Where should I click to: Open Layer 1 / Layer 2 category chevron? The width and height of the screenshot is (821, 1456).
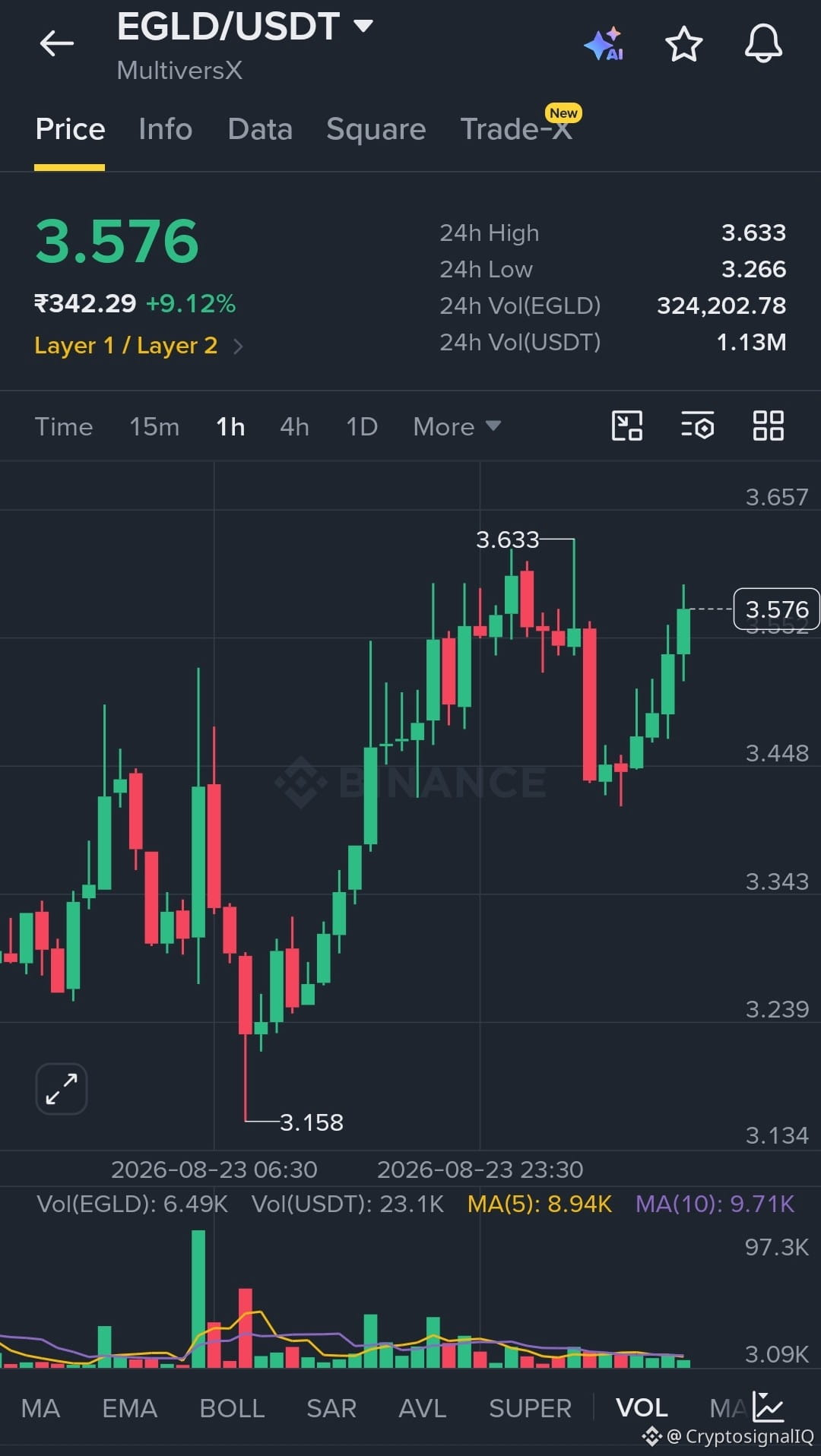click(238, 347)
